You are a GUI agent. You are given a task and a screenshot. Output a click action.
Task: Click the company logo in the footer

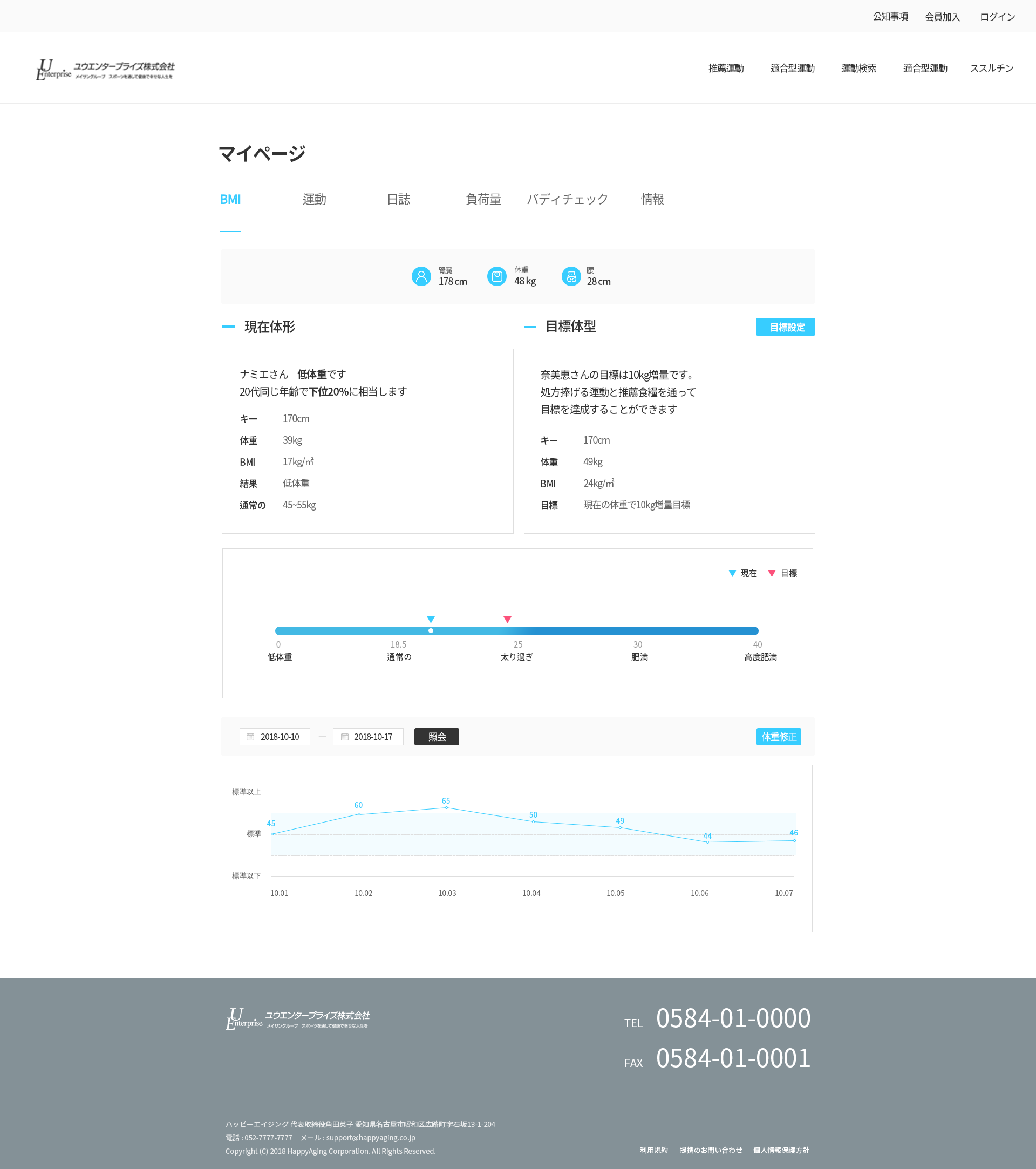(x=297, y=1020)
